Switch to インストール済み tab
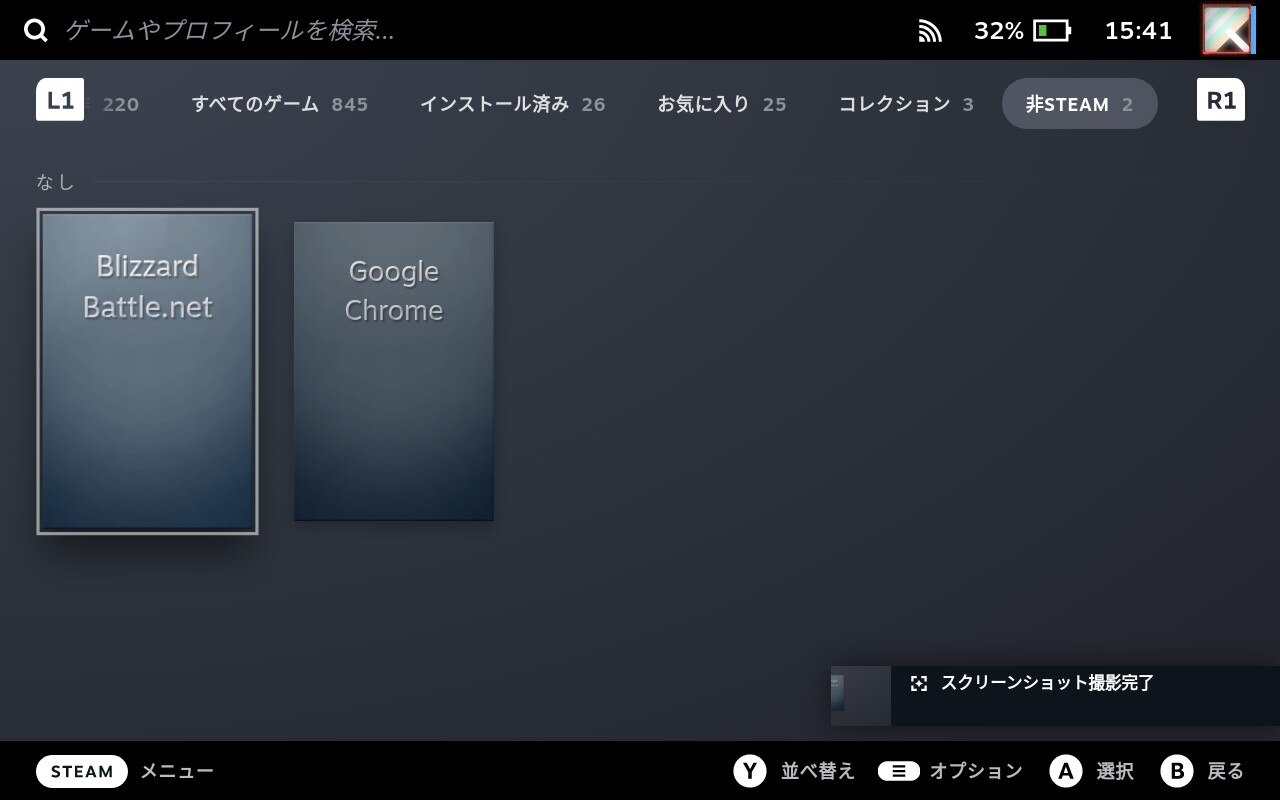The height and width of the screenshot is (800, 1280). [512, 104]
